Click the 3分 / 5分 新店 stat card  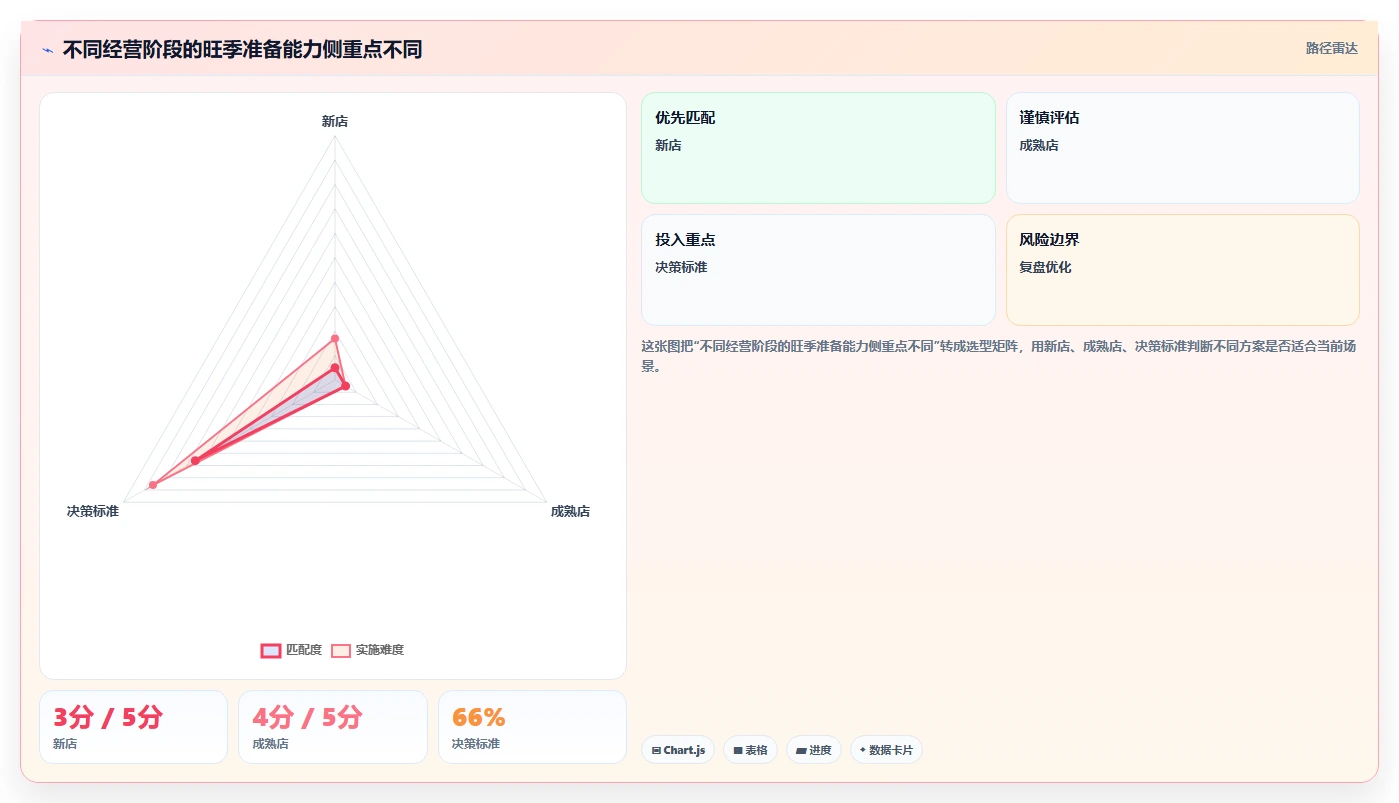[x=133, y=727]
